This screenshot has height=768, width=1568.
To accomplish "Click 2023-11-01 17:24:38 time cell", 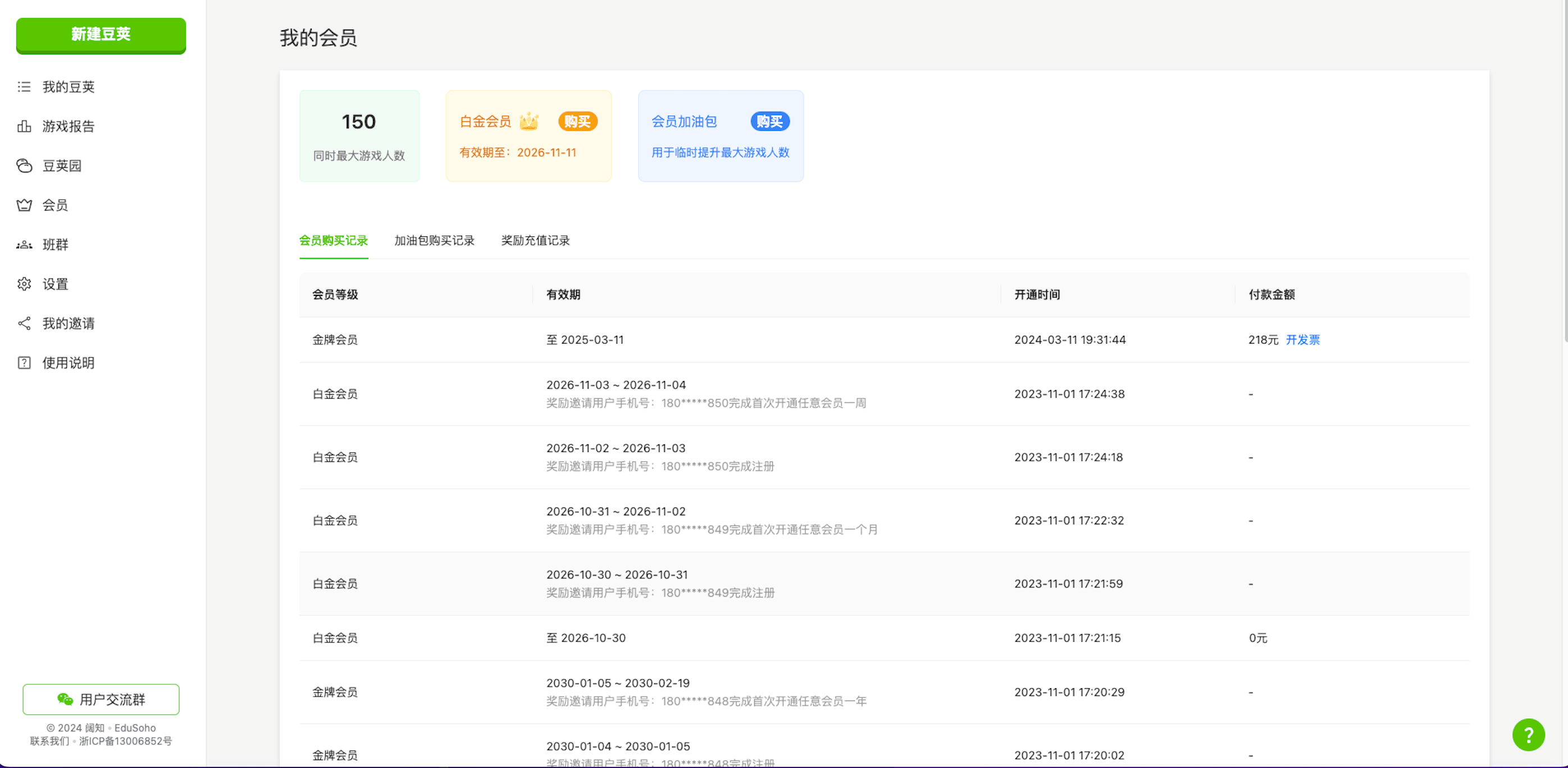I will point(1069,394).
